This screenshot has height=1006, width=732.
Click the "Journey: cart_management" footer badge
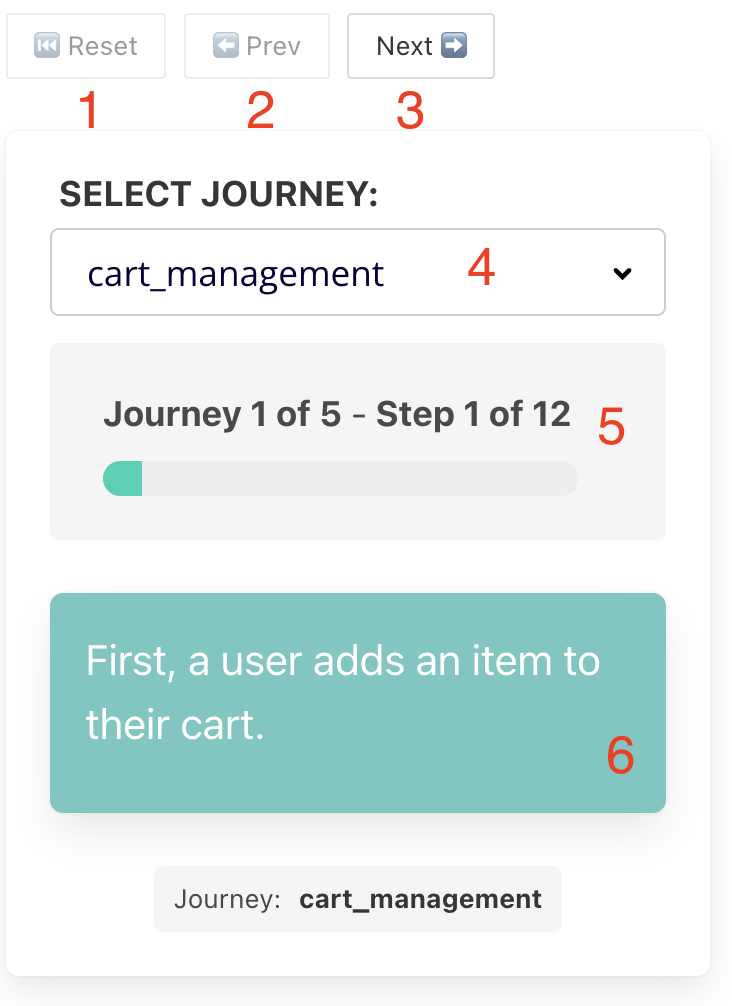pos(357,899)
